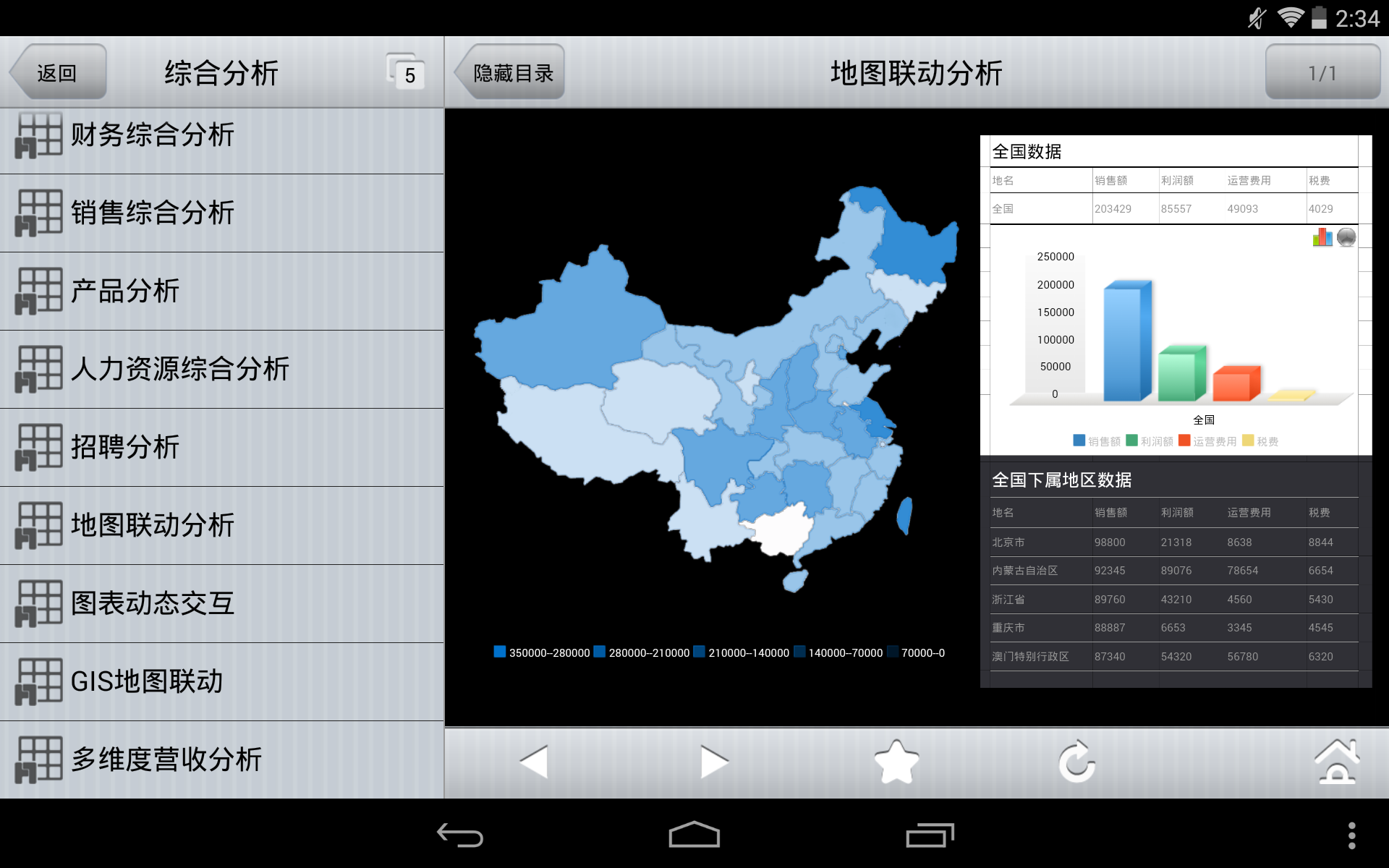Click the 隐藏目录 button
The width and height of the screenshot is (1389, 868).
(x=509, y=72)
